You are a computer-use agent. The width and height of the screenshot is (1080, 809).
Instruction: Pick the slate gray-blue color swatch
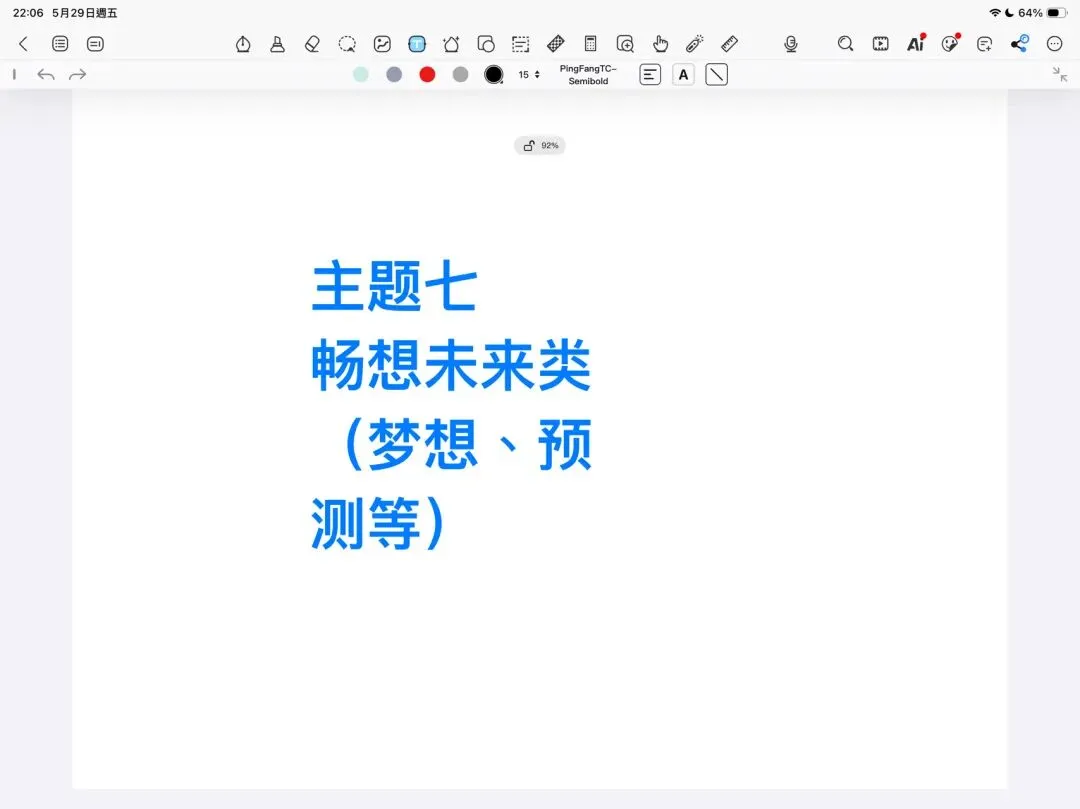[394, 74]
